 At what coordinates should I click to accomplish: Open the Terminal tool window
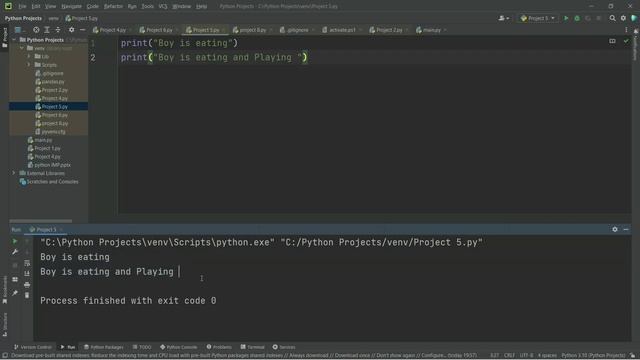tap(252, 347)
